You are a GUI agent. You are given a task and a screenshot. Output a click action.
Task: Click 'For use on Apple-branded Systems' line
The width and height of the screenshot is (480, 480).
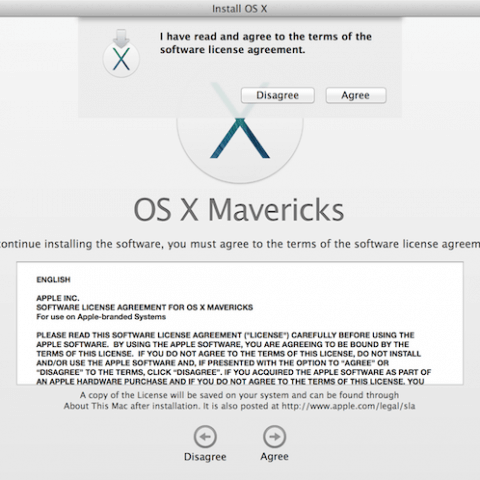tap(101, 317)
